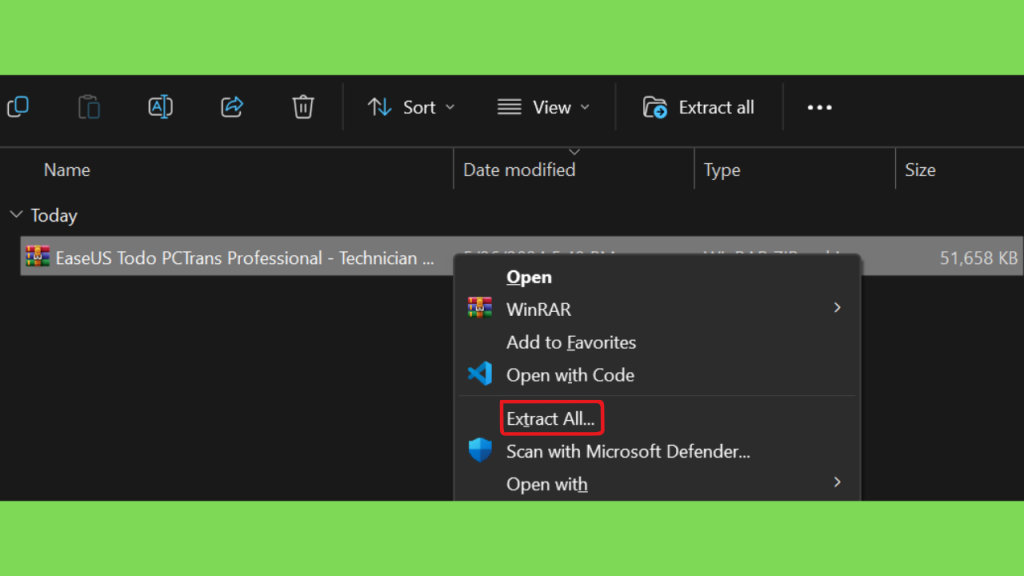The width and height of the screenshot is (1024, 576).
Task: Open the See more three-dots menu
Action: [x=820, y=107]
